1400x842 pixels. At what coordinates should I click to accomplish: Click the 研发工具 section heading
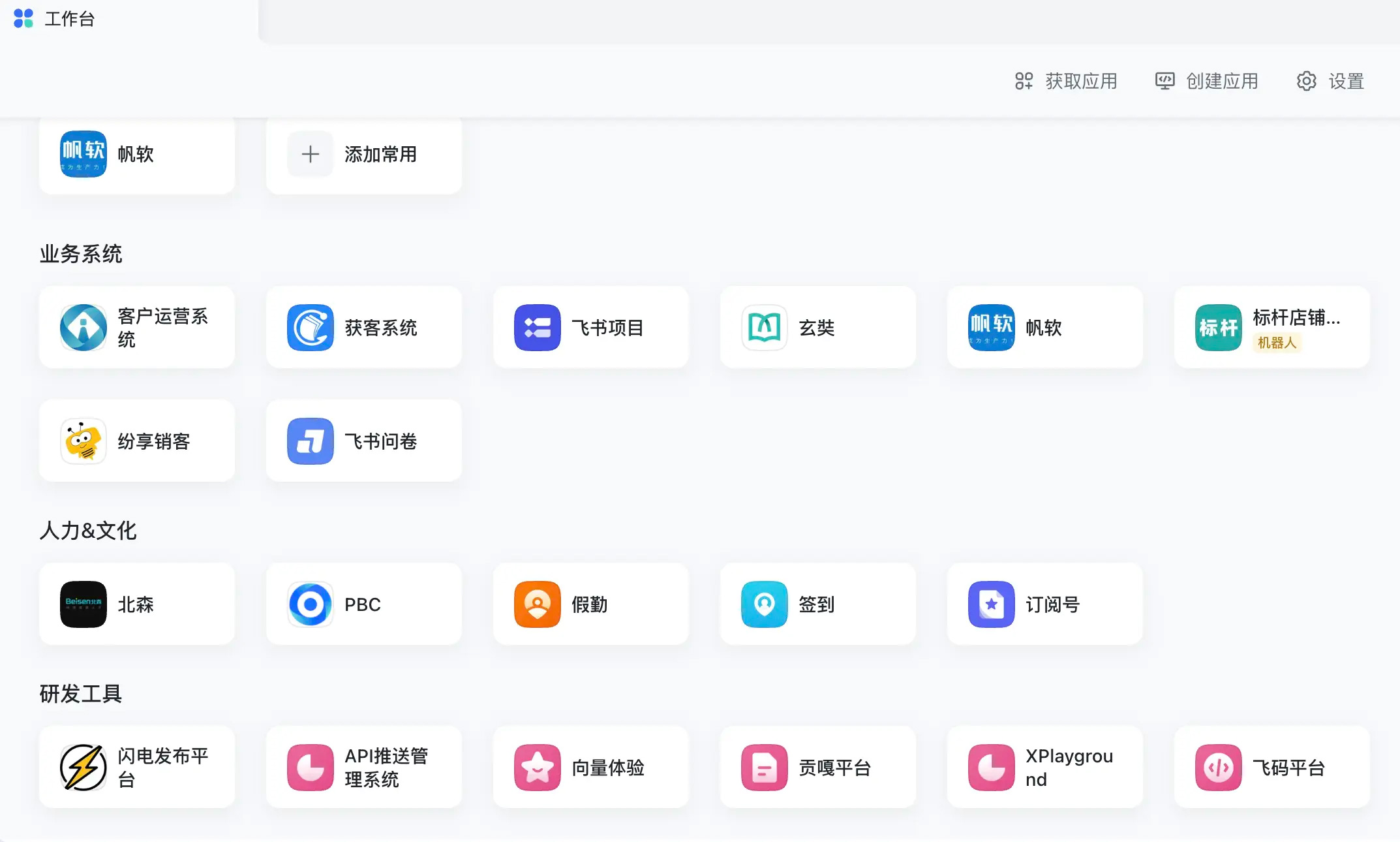click(x=81, y=694)
